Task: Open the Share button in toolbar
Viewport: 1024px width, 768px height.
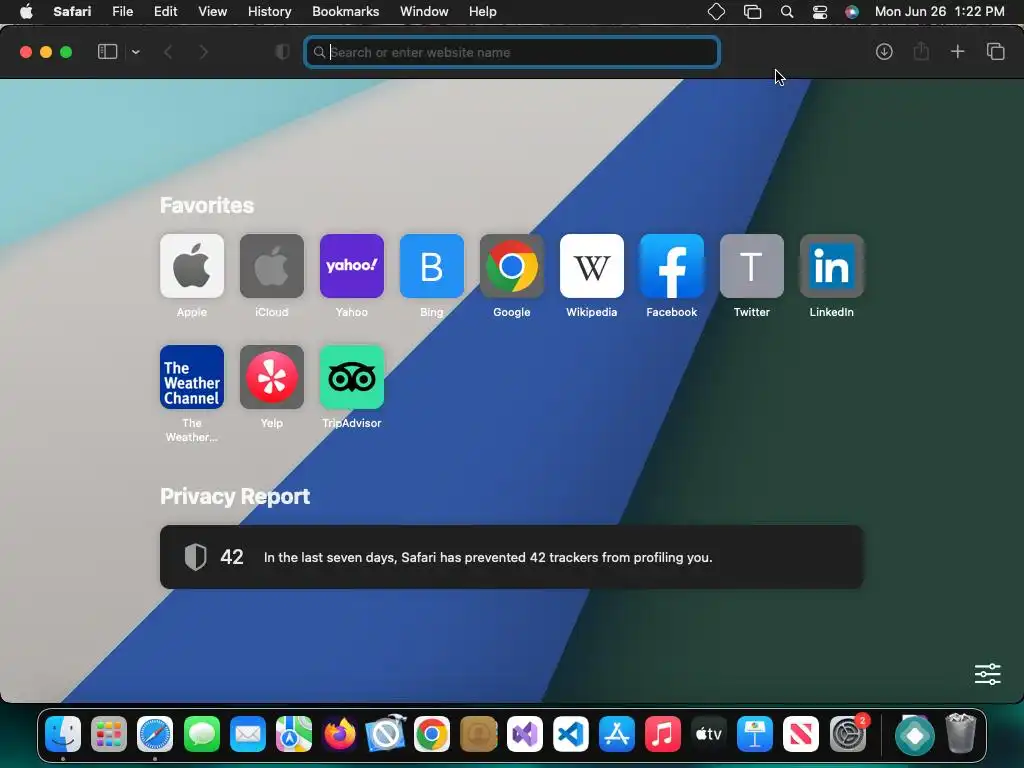Action: tap(921, 51)
